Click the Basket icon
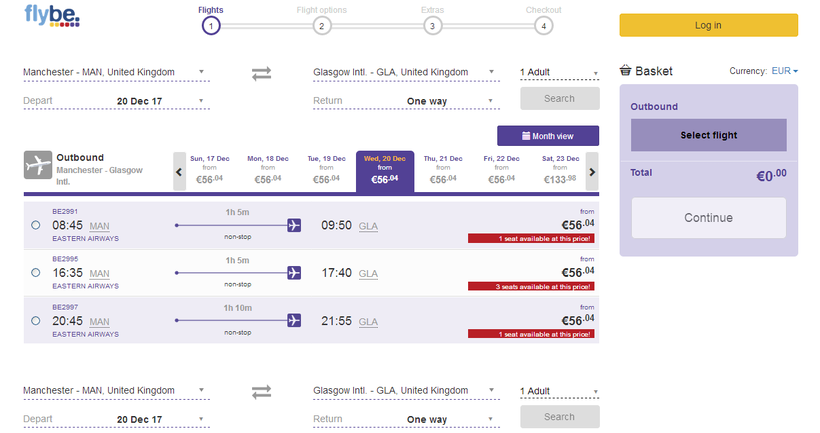Viewport: 820px width, 433px height. click(625, 71)
